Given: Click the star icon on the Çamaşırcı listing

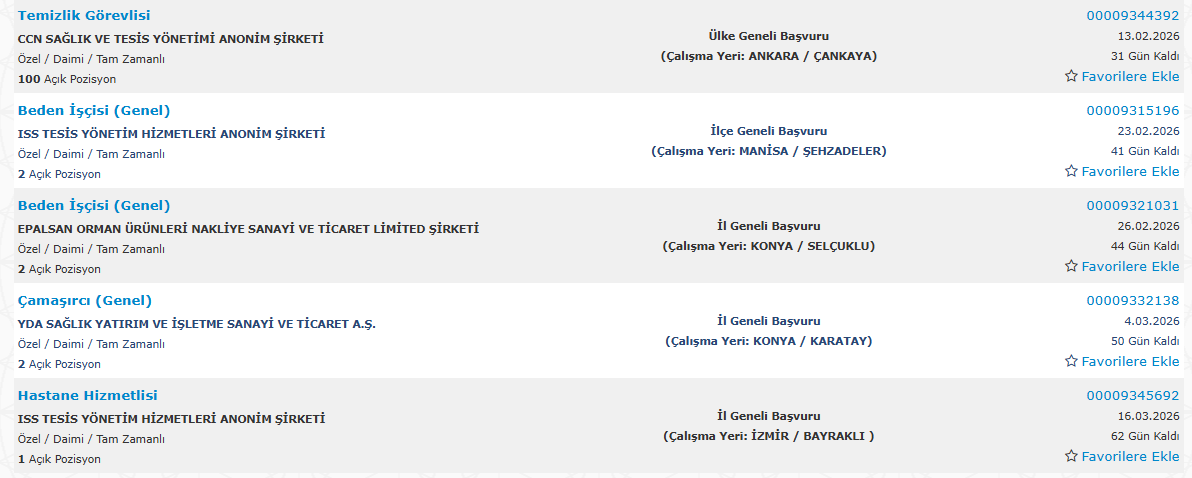Looking at the screenshot, I should click(x=1071, y=361).
